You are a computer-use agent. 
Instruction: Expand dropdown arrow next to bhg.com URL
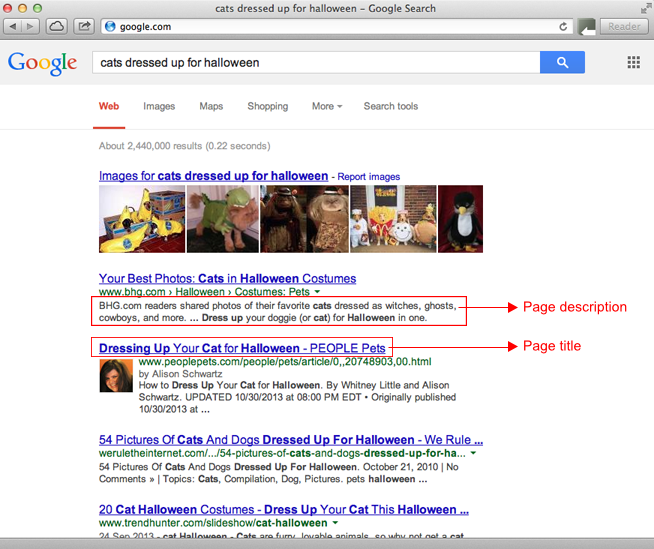click(317, 292)
